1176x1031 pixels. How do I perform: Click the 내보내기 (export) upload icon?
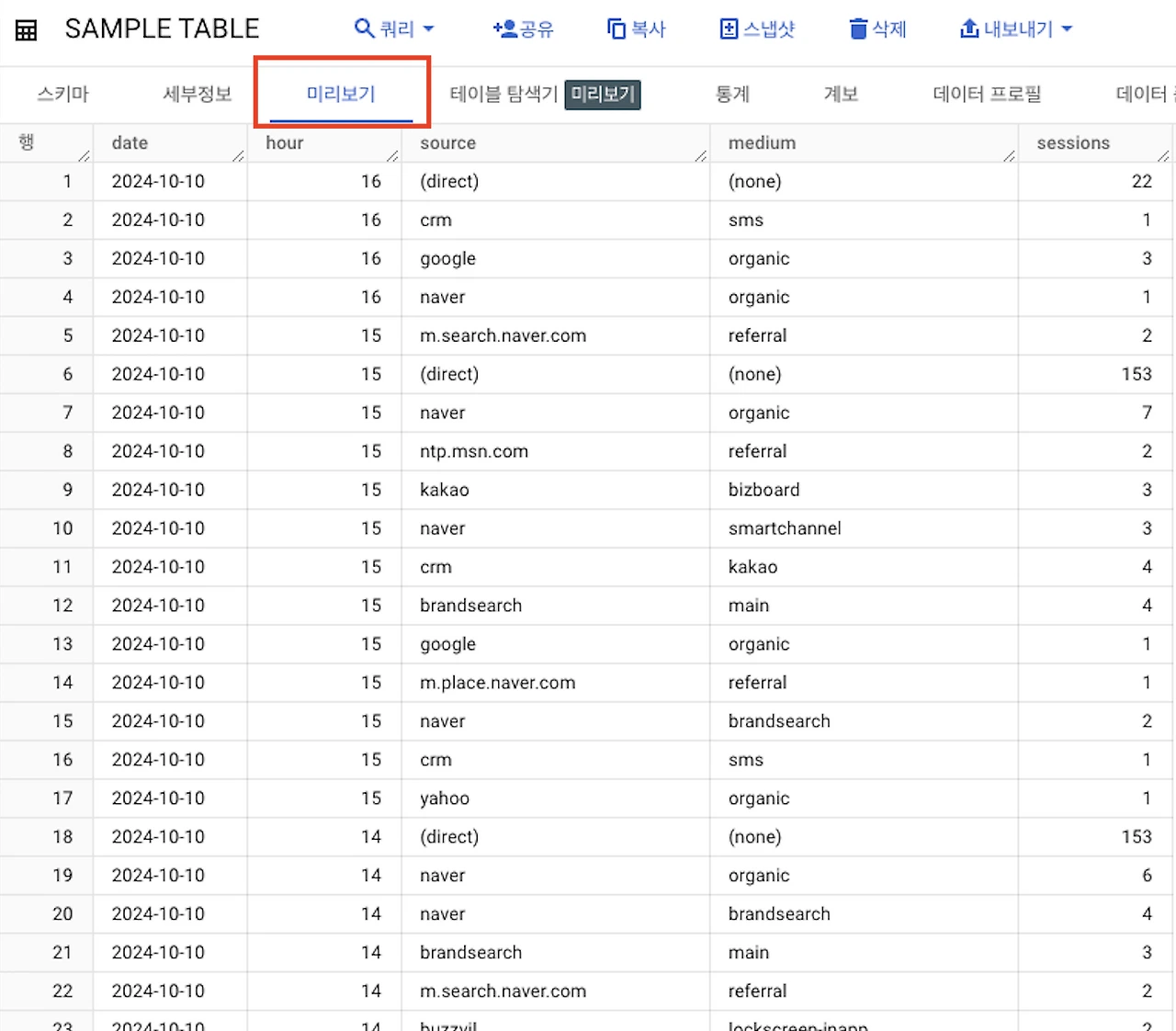tap(969, 28)
